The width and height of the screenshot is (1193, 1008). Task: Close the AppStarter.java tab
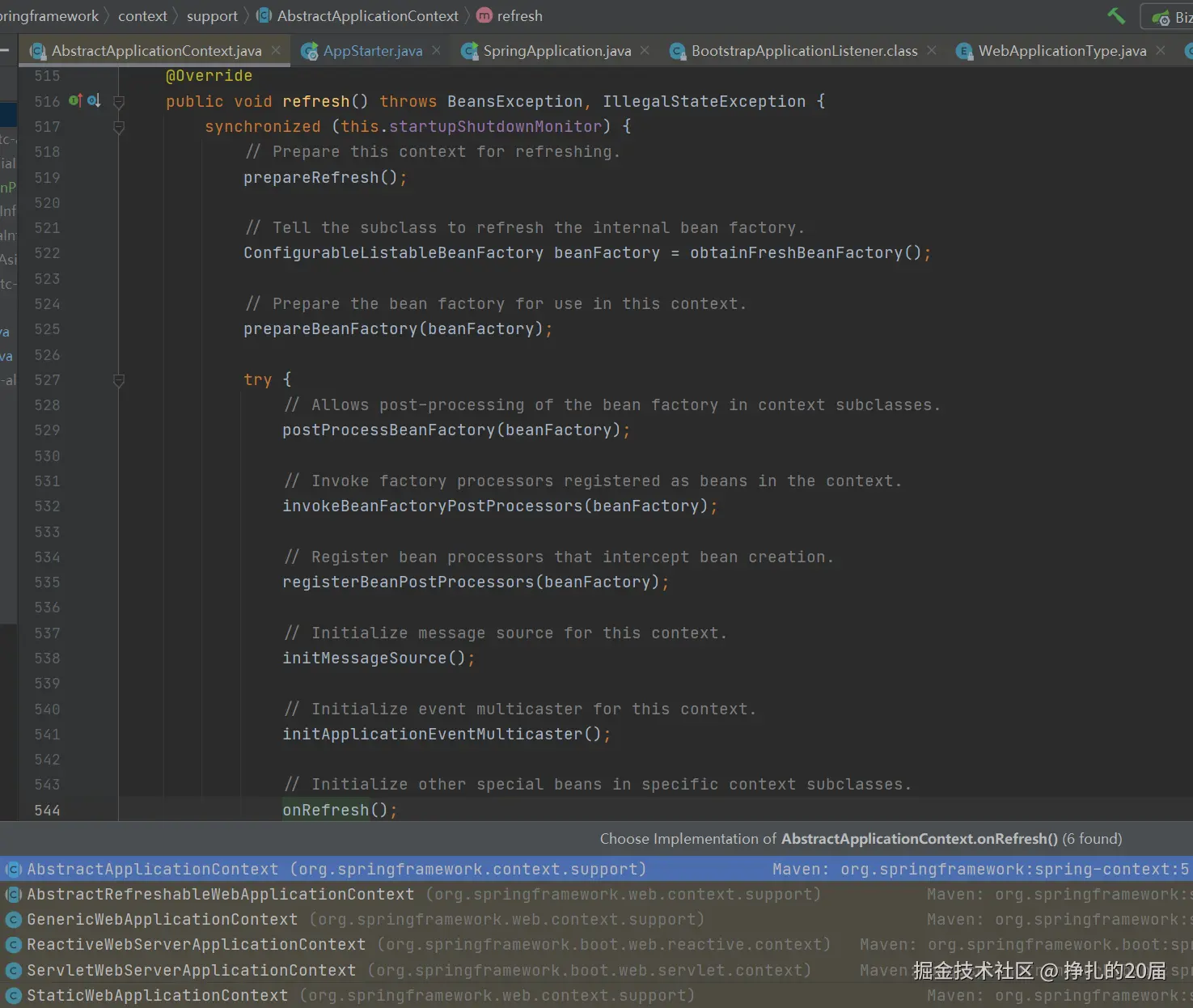[437, 50]
